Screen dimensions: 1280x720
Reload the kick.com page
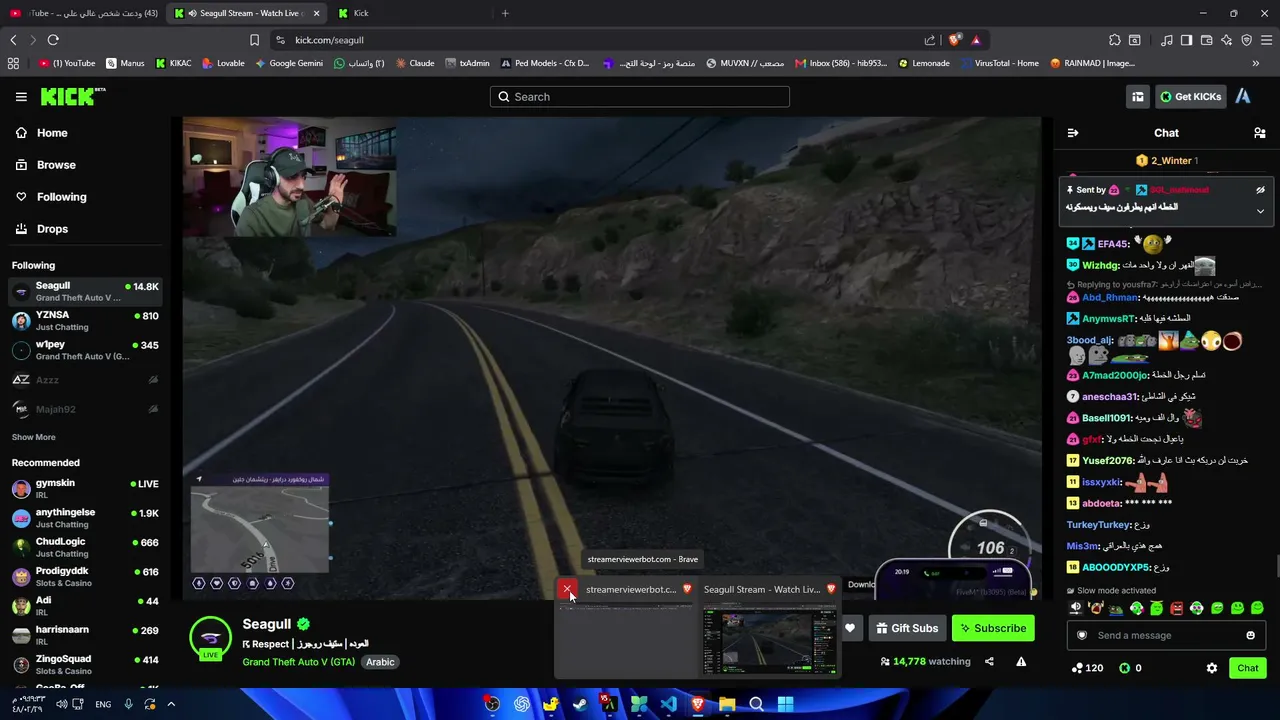click(53, 40)
